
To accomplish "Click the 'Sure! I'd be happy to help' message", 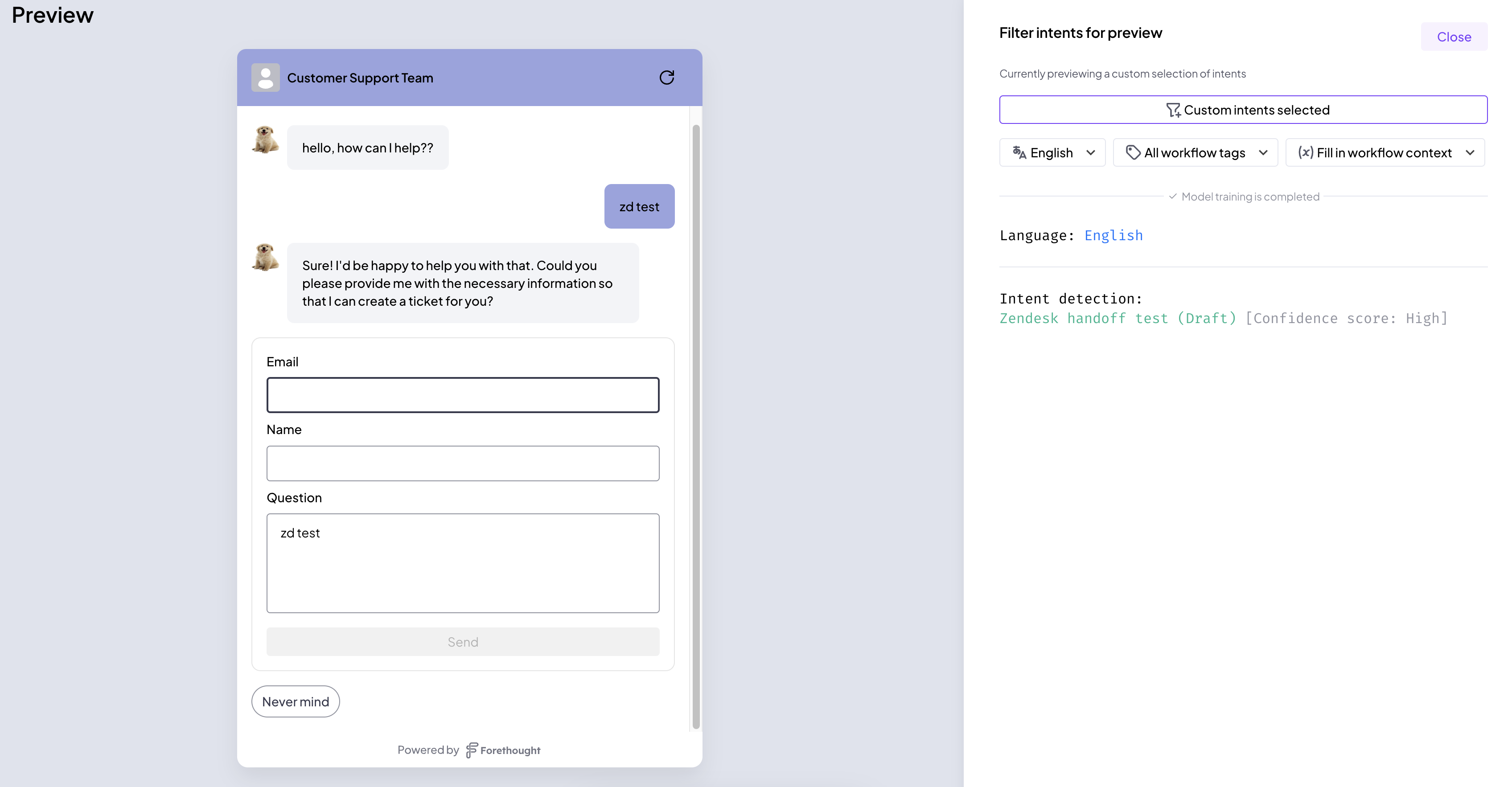I will (463, 283).
